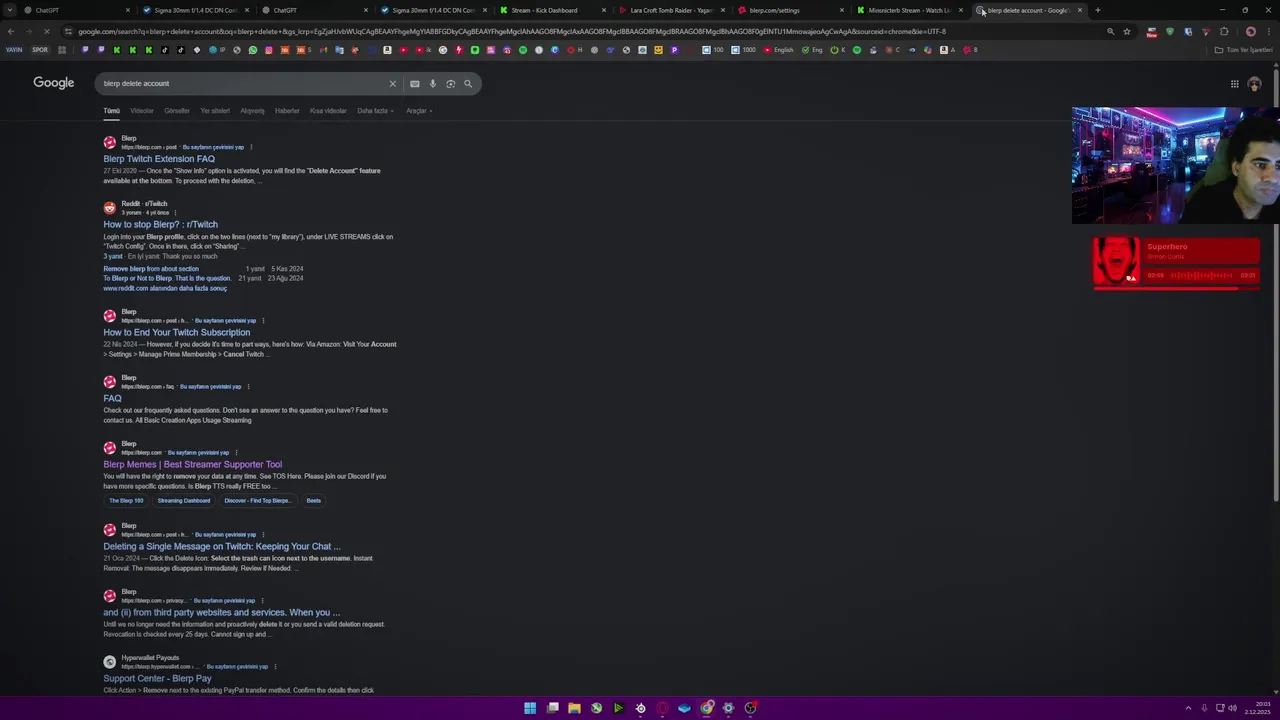This screenshot has width=1280, height=720.
Task: Open three-dot menu for Blerp Memes result
Action: tap(236, 453)
